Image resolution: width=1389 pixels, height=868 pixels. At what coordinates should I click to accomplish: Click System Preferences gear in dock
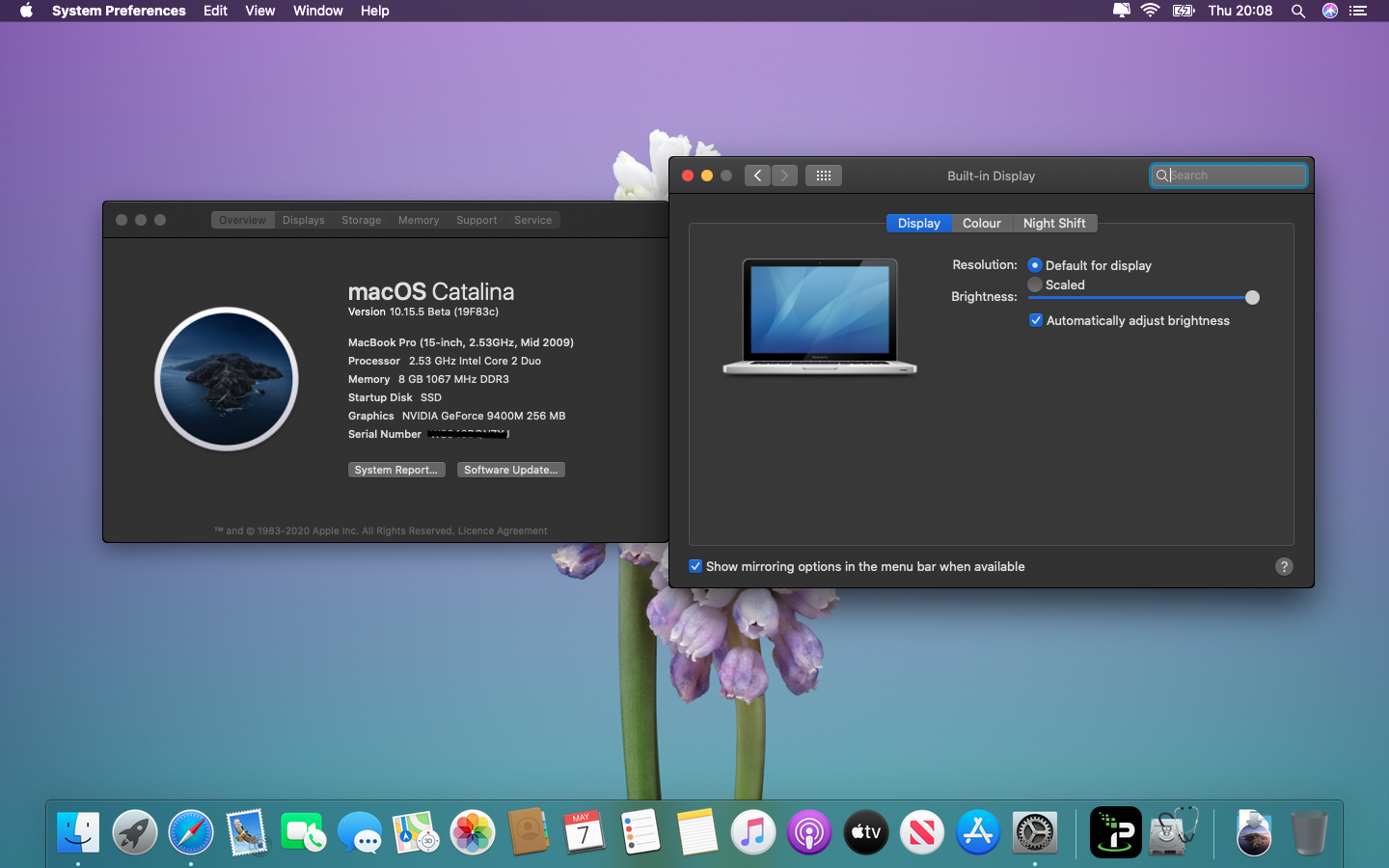tap(1035, 831)
